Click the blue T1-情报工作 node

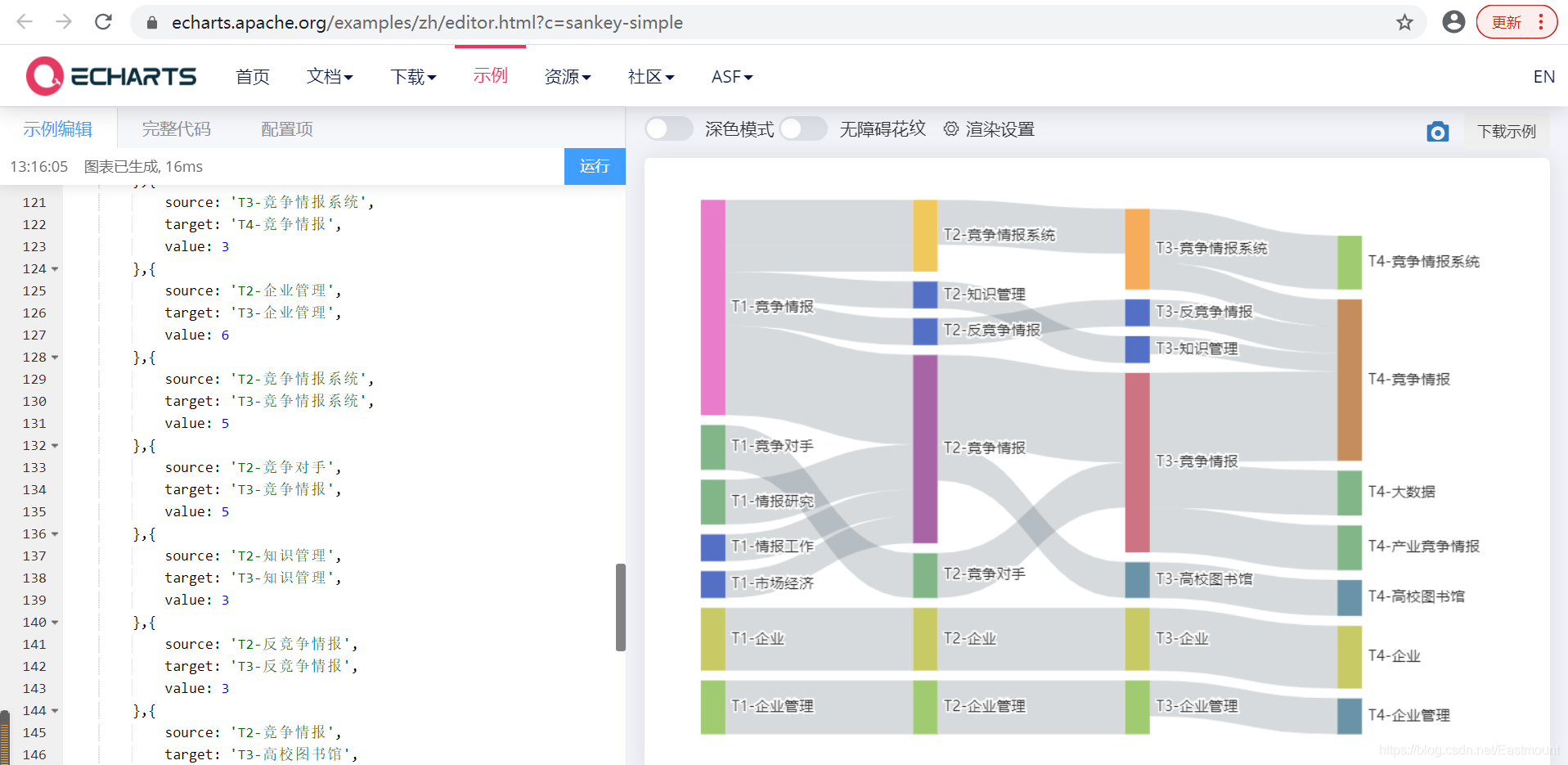click(712, 547)
